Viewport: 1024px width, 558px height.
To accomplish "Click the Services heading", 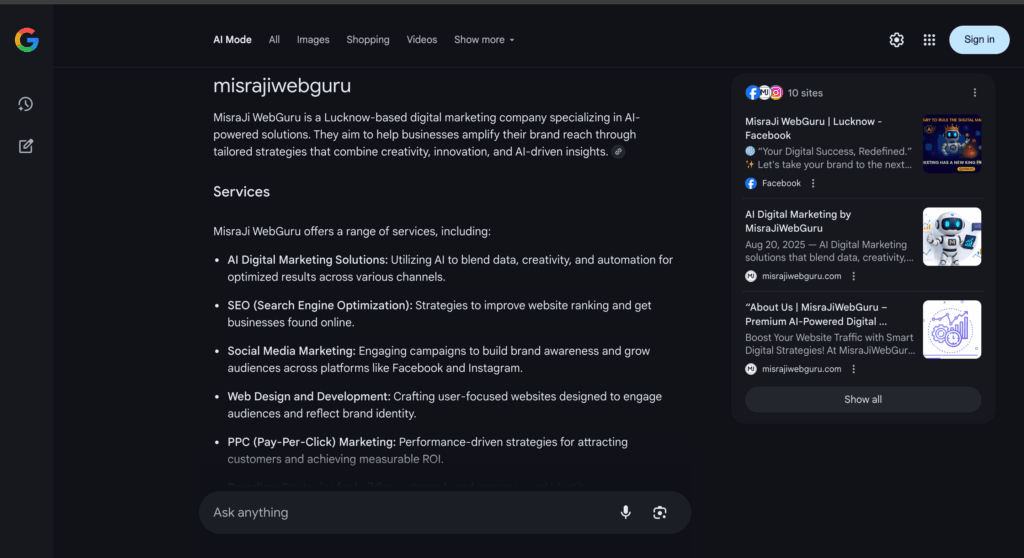I will tap(241, 191).
